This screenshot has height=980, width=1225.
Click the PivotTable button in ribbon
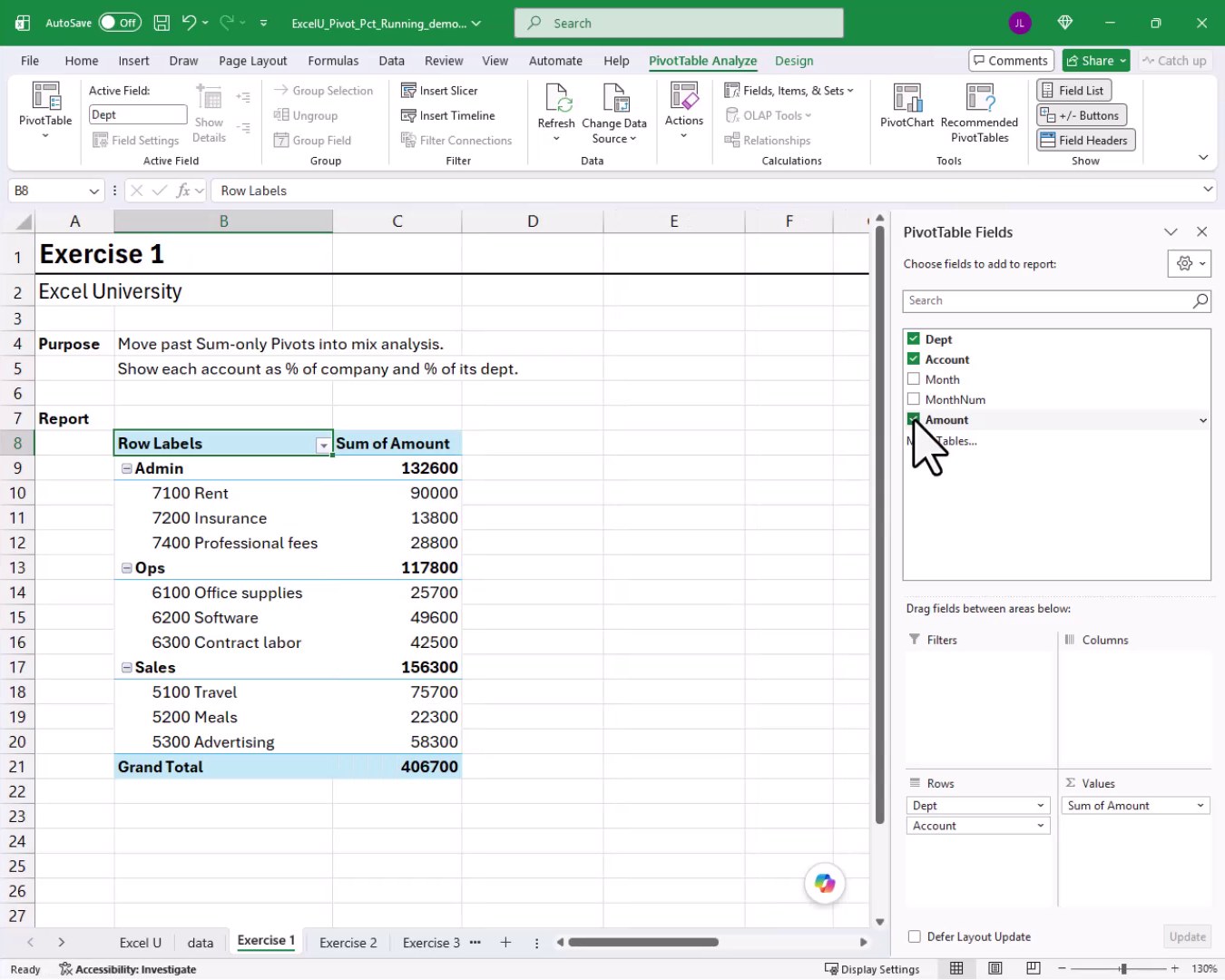coord(45,109)
